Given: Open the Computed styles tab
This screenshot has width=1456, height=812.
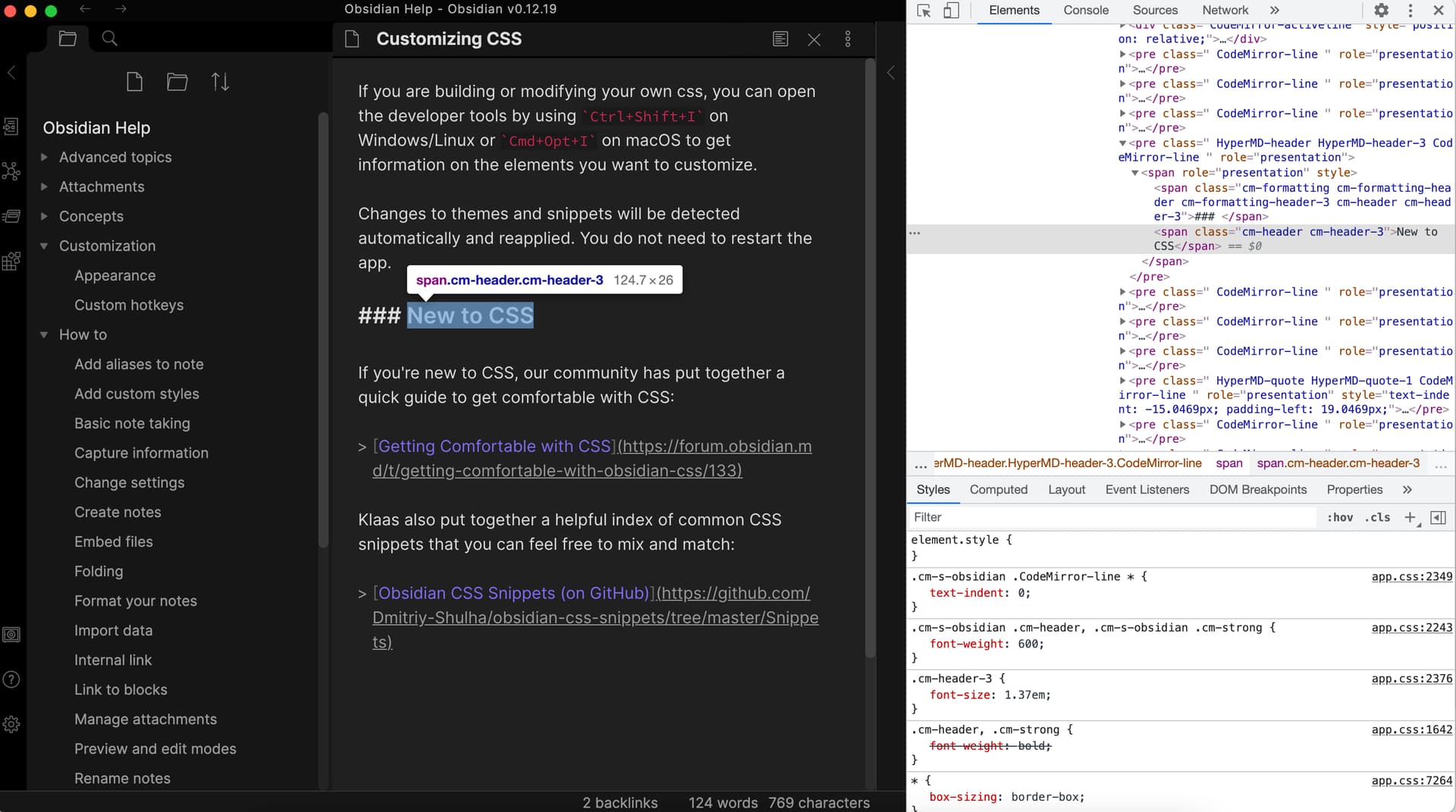Looking at the screenshot, I should pos(998,490).
